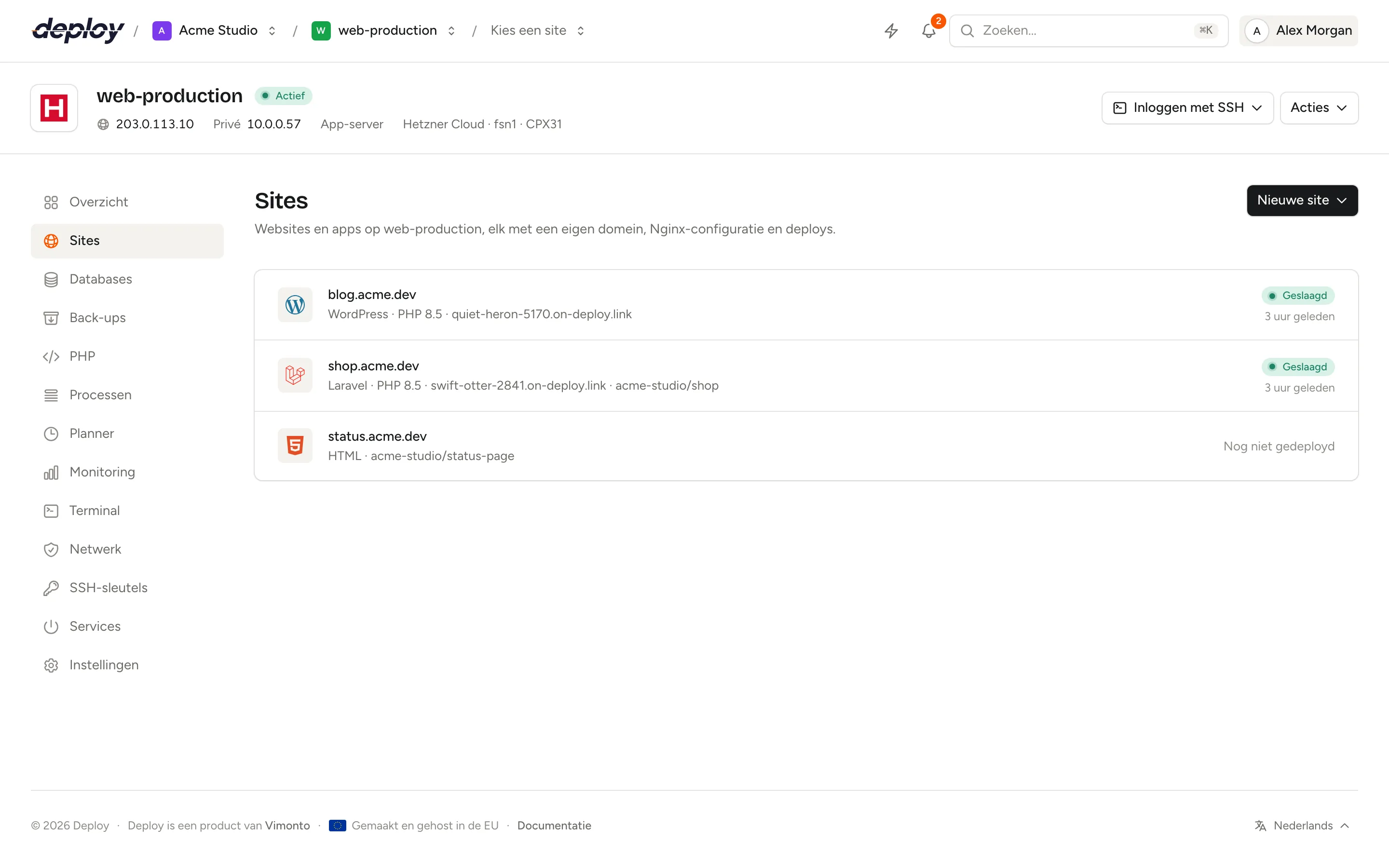Click the App-server label
The height and width of the screenshot is (868, 1389).
coord(352,124)
